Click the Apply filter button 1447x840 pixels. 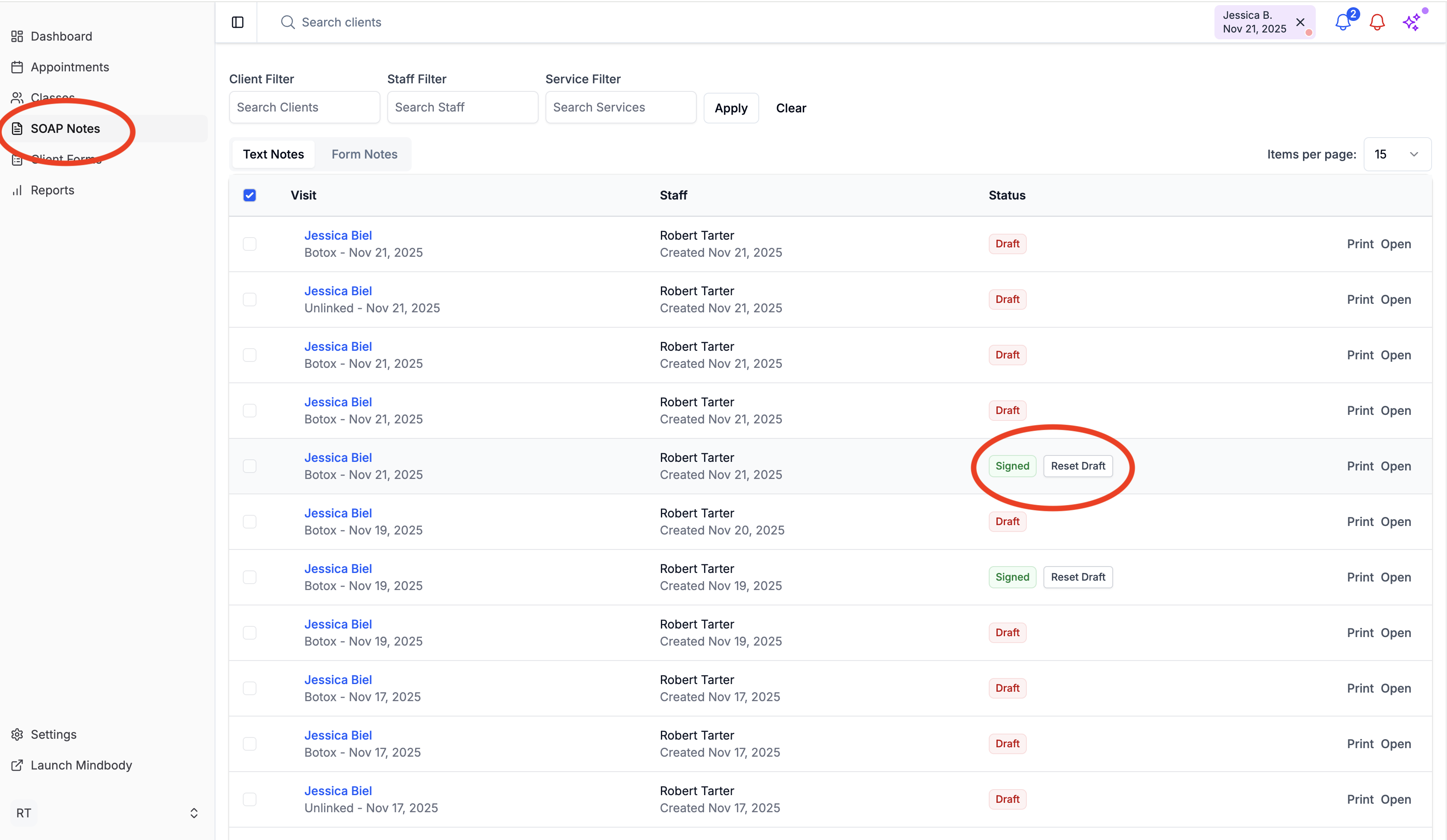click(x=731, y=108)
